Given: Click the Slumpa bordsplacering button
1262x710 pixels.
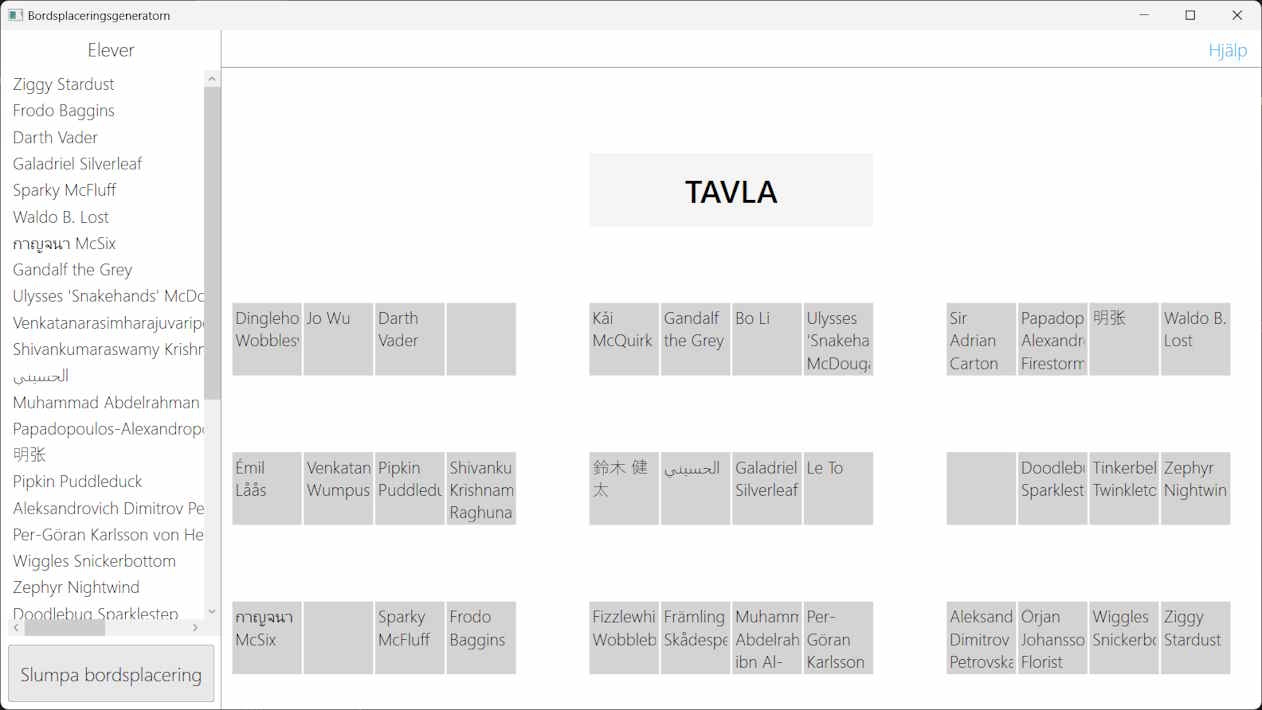Looking at the screenshot, I should click(x=111, y=673).
